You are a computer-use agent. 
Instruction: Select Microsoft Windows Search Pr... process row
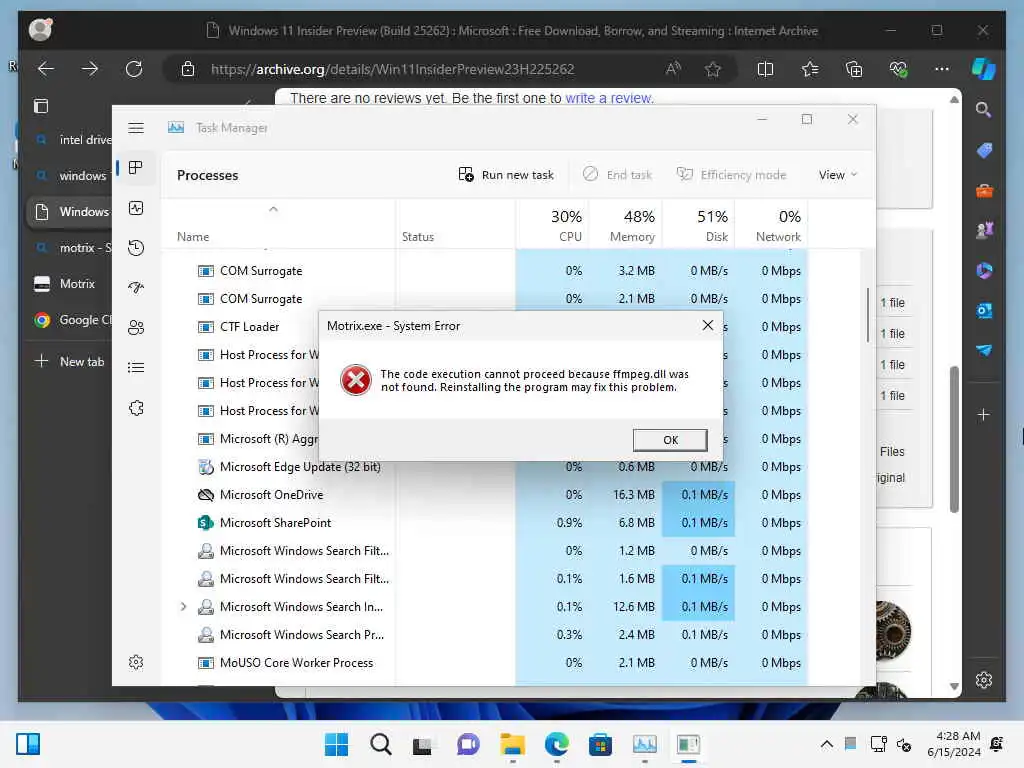[485, 634]
